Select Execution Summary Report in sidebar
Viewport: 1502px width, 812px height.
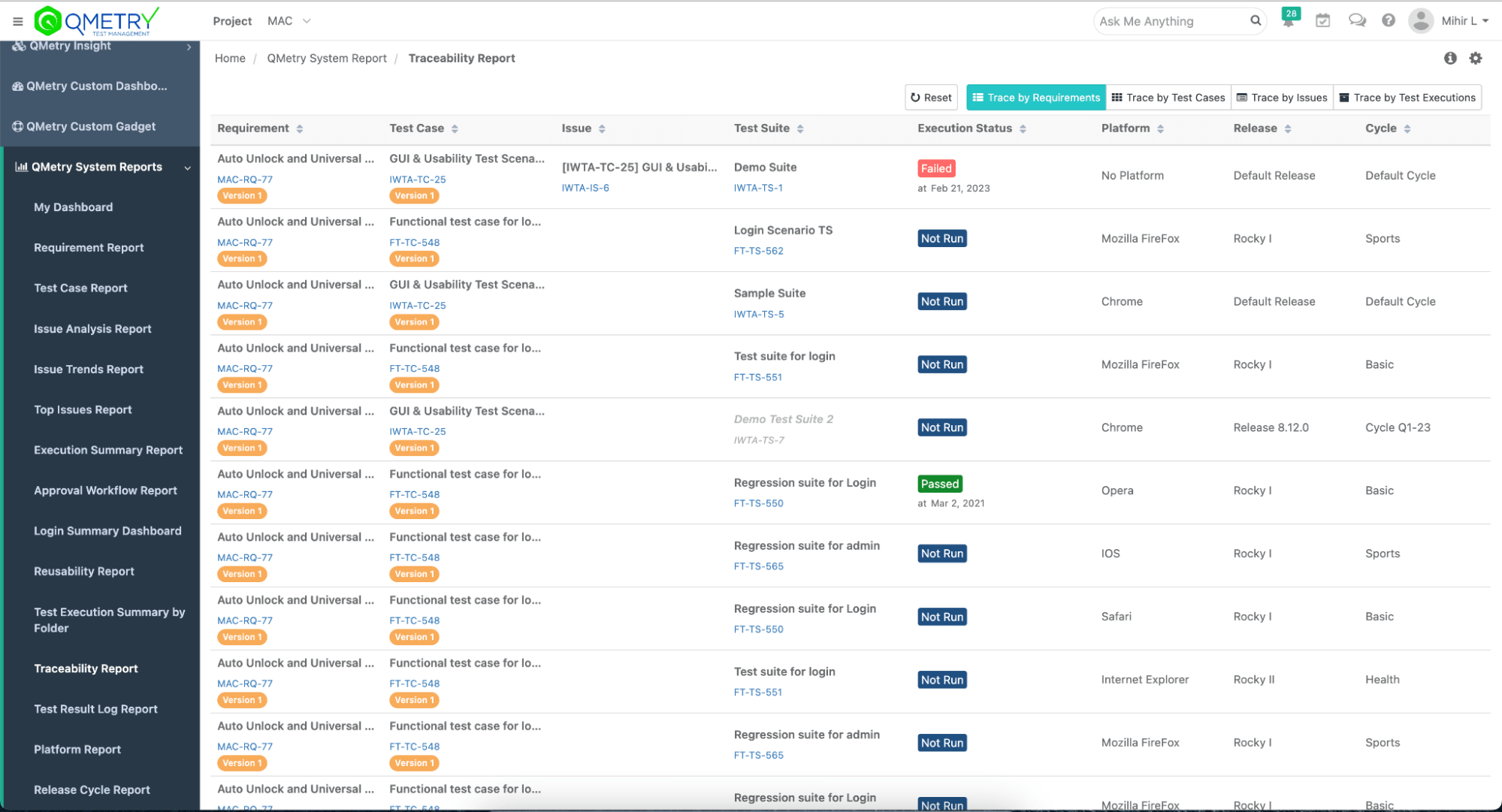coord(108,450)
